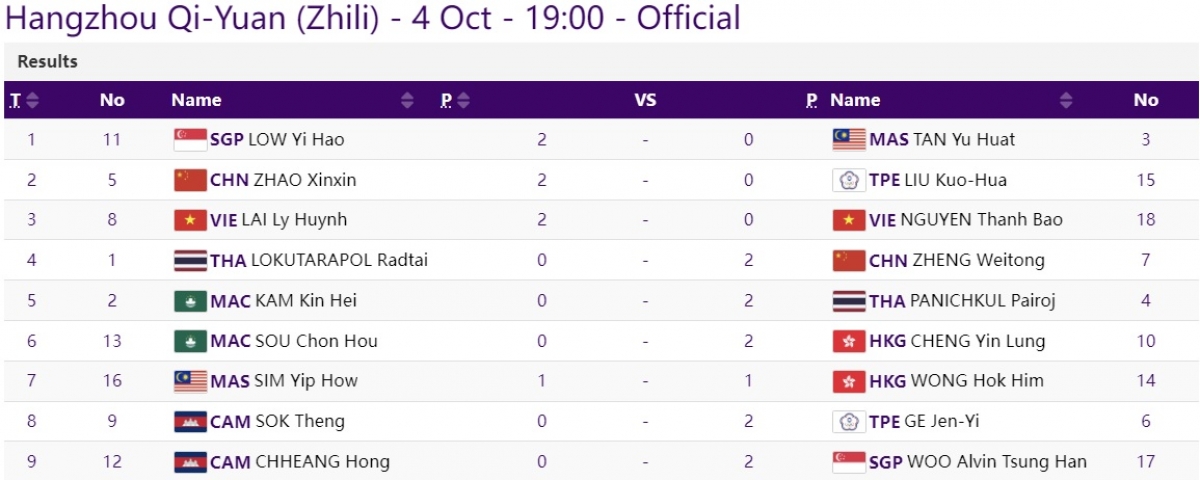This screenshot has height=480, width=1200.
Task: Sort left Name column using arrows
Action: coord(407,100)
